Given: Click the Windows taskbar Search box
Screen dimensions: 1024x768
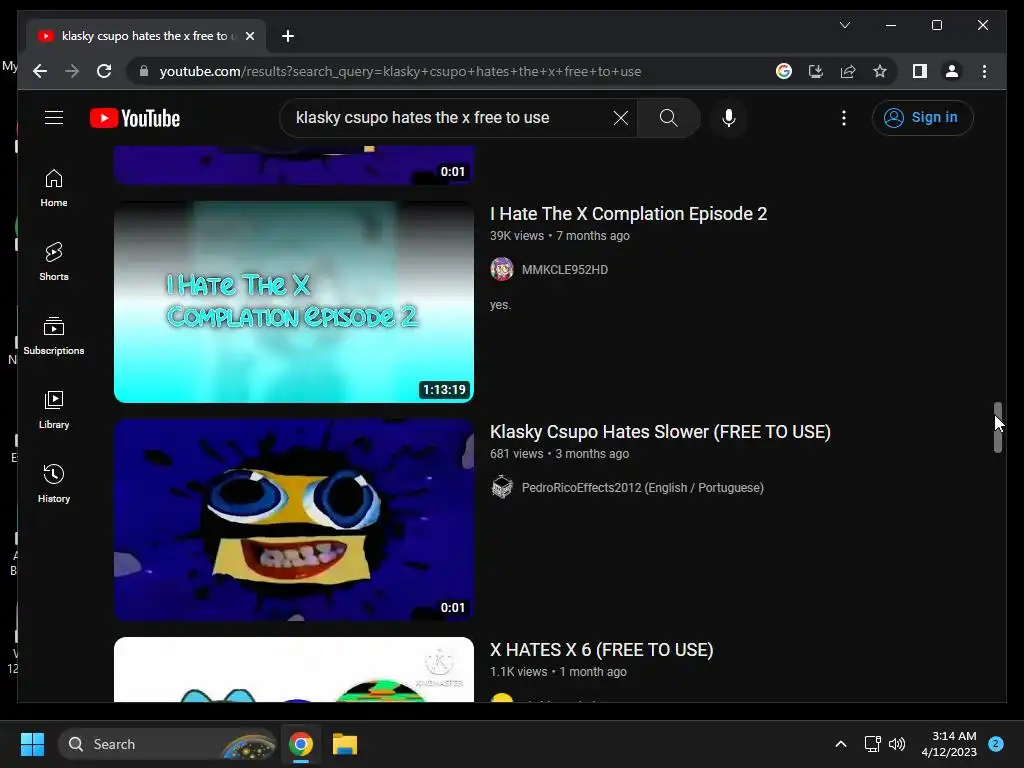Looking at the screenshot, I should coord(167,744).
